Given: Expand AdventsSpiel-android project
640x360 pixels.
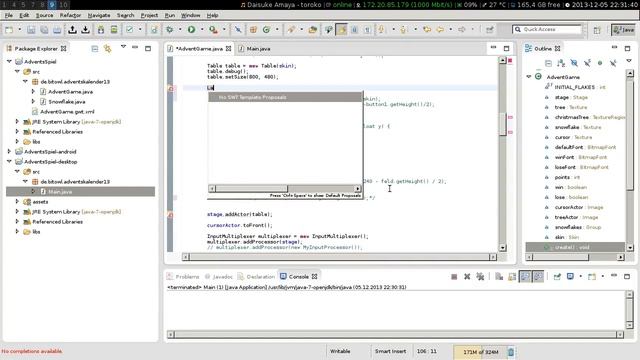Looking at the screenshot, I should 9,151.
